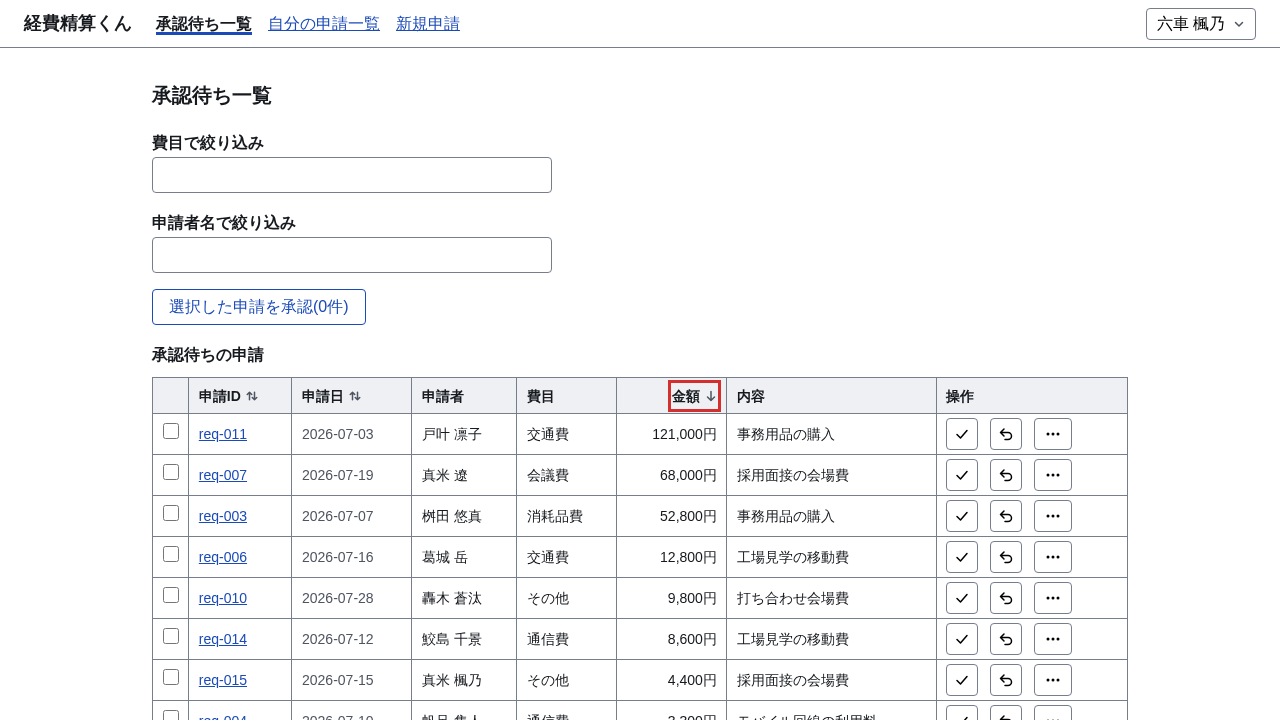Screen dimensions: 1280x720
Task: Open the 六車 楓乃 user menu
Action: pos(1201,24)
